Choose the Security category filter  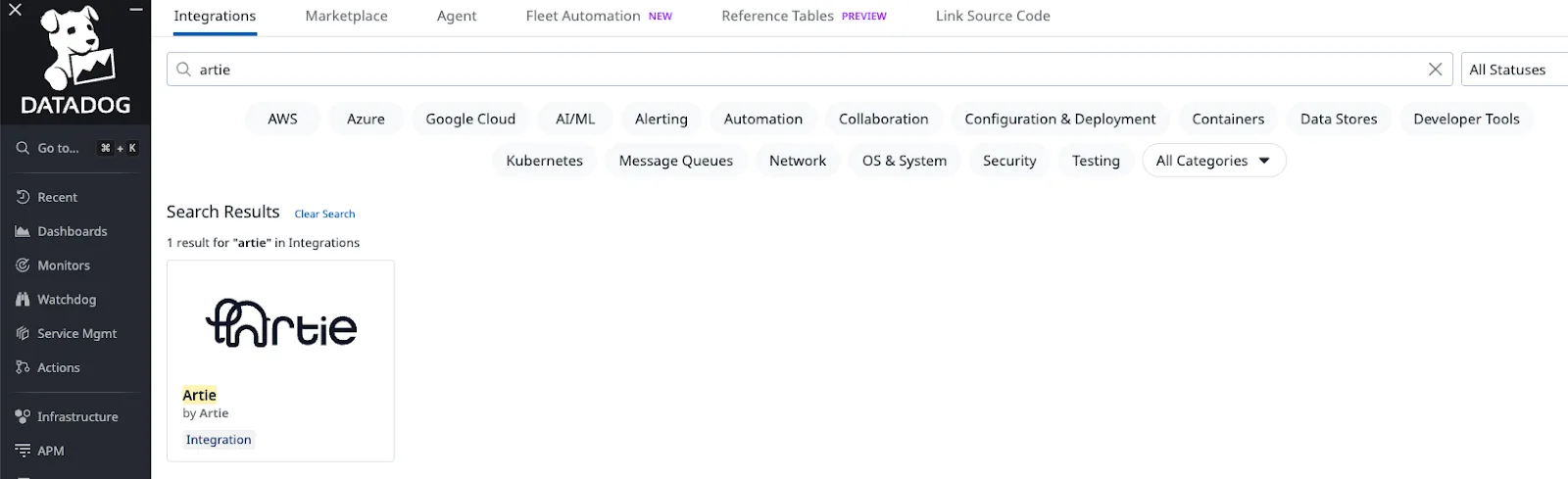[x=1009, y=161]
